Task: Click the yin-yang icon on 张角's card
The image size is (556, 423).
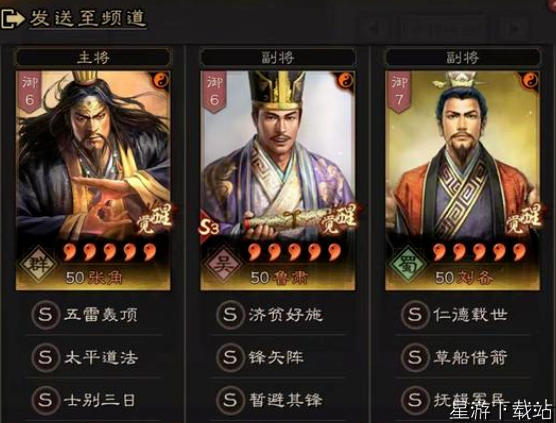Action: coord(161,80)
